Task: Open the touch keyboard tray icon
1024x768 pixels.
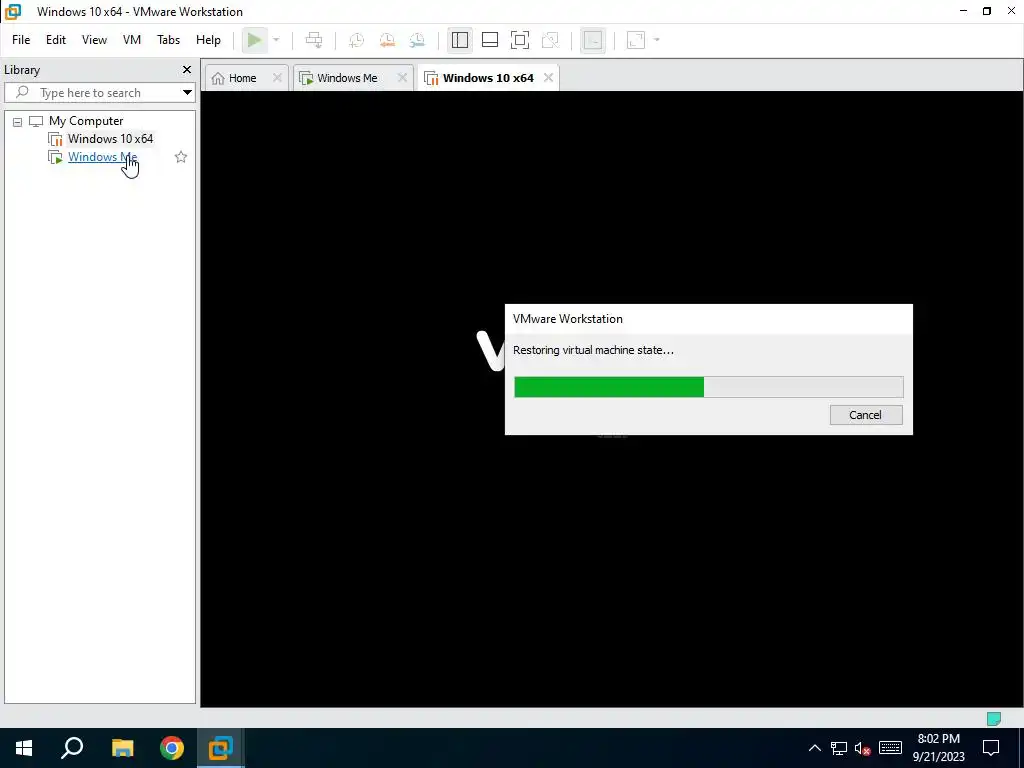Action: pos(890,748)
